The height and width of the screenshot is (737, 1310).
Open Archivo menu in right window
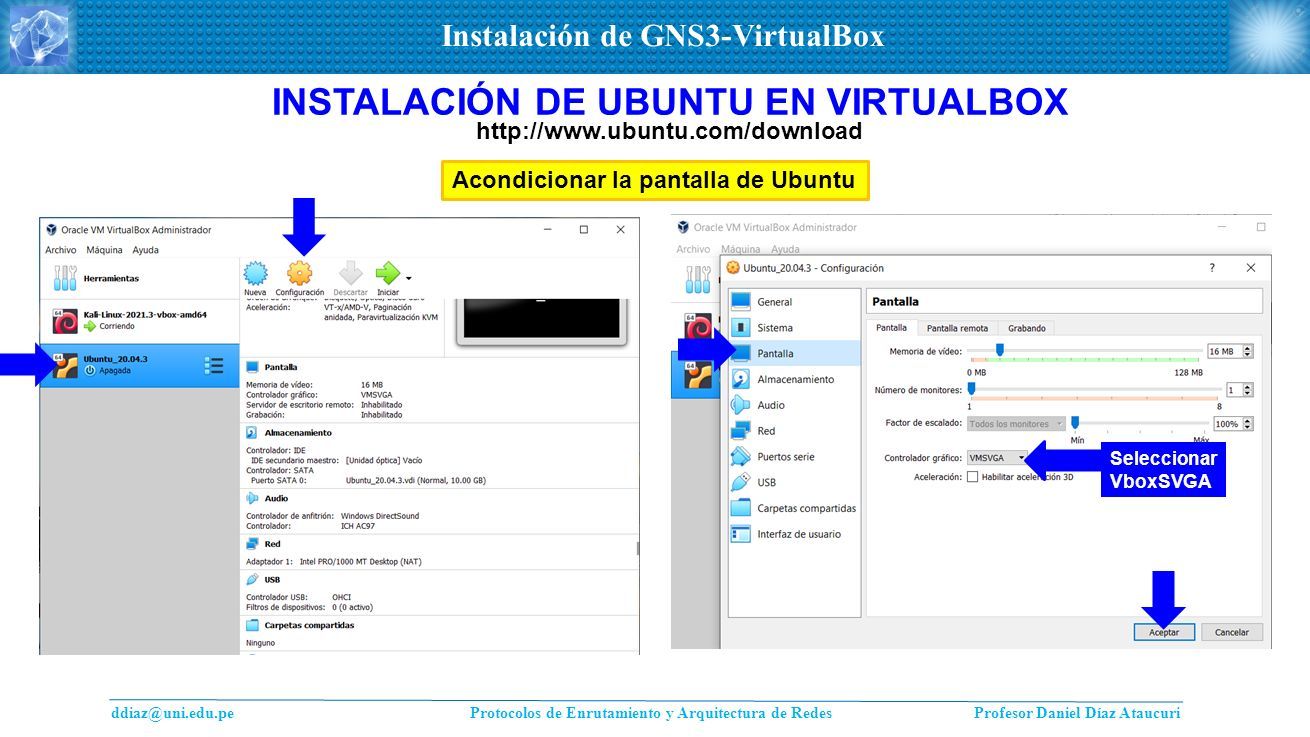(693, 249)
